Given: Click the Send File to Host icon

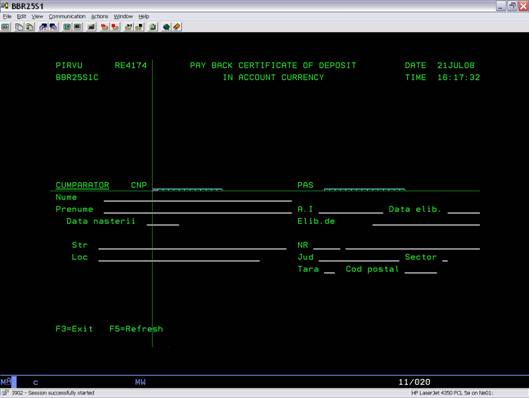Looking at the screenshot, I should 43,27.
